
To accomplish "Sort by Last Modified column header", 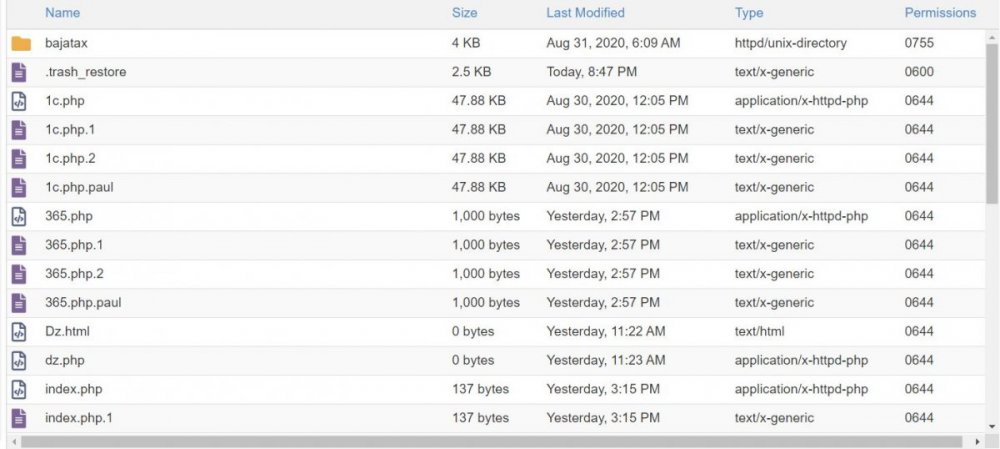I will [x=585, y=13].
